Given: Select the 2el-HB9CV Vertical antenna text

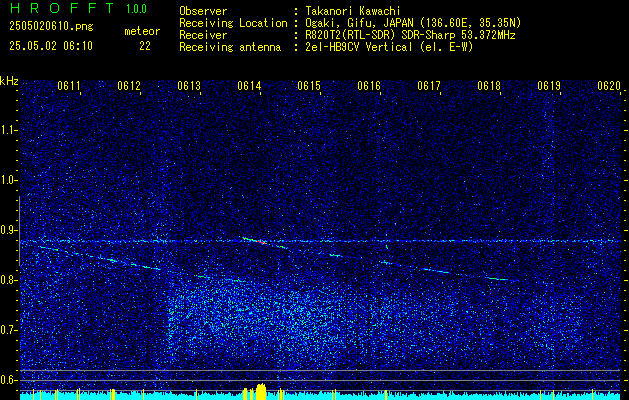Looking at the screenshot, I should (389, 47).
